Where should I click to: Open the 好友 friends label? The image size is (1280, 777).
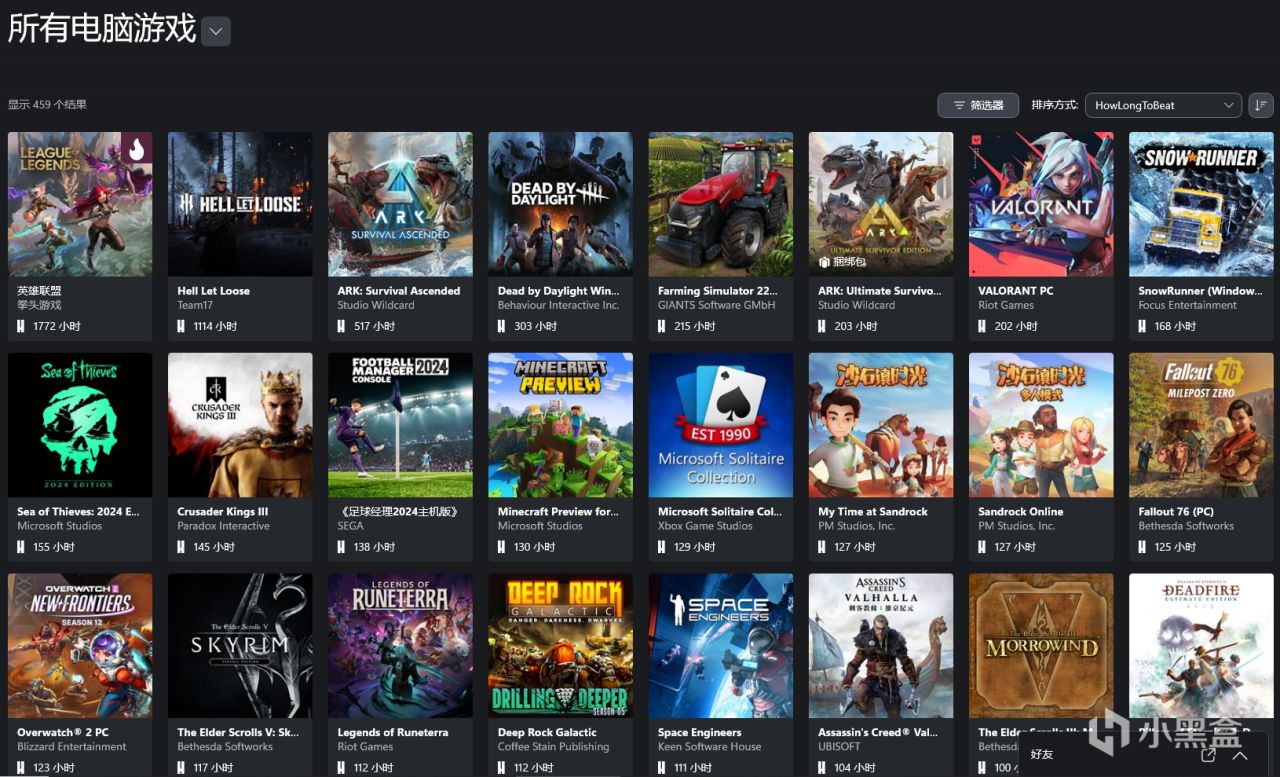(1041, 755)
